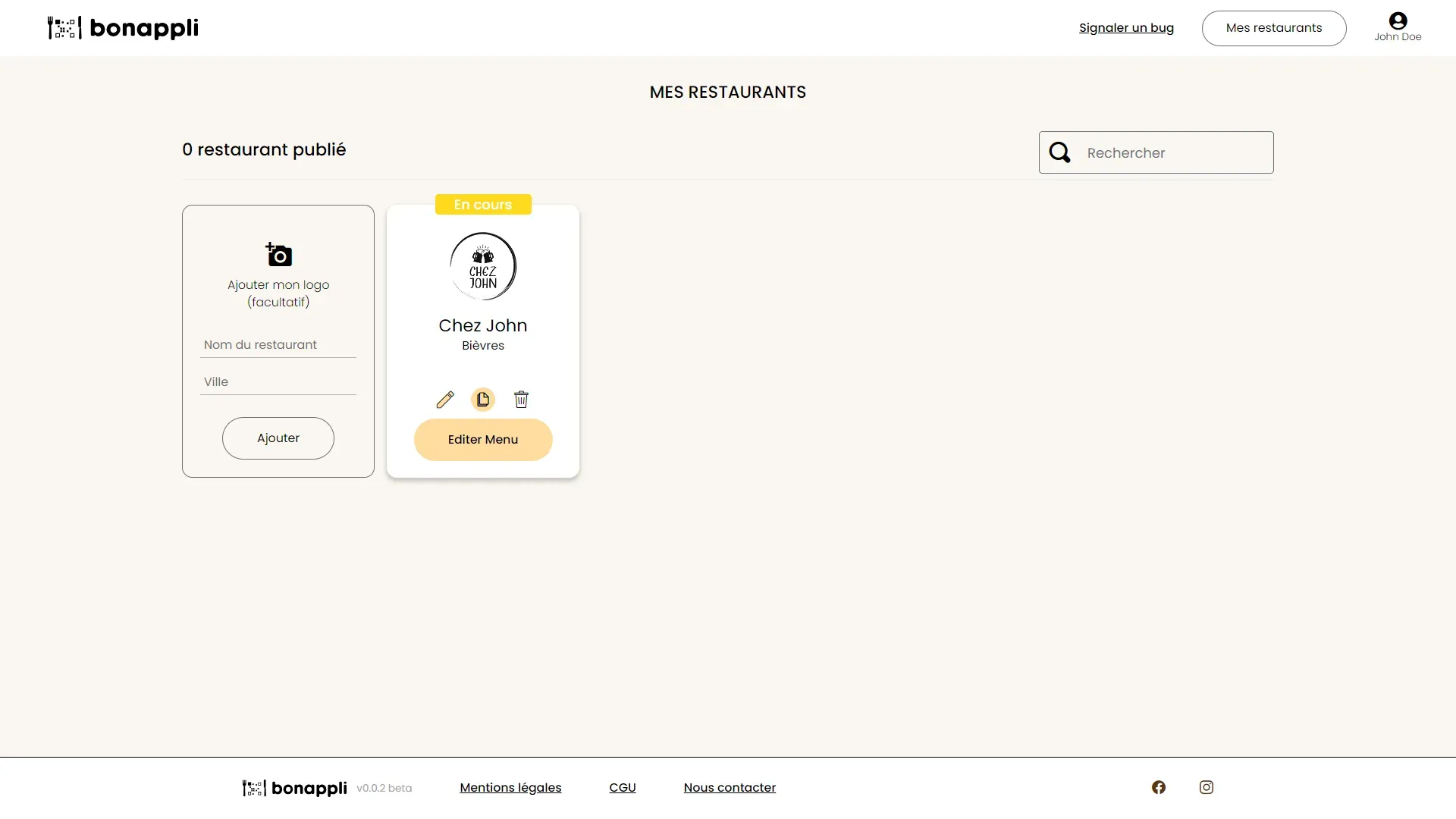Image resolution: width=1456 pixels, height=819 pixels.
Task: Click the bonappli logo in the header
Action: pos(123,28)
